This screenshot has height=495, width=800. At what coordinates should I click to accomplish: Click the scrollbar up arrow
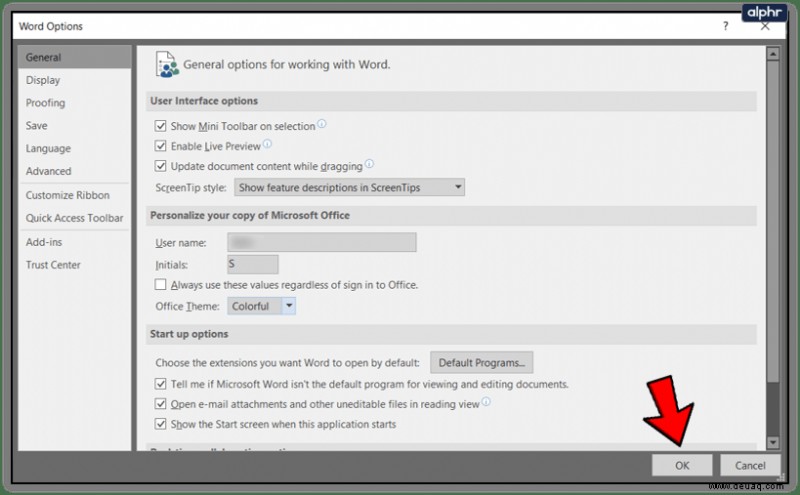(x=773, y=54)
